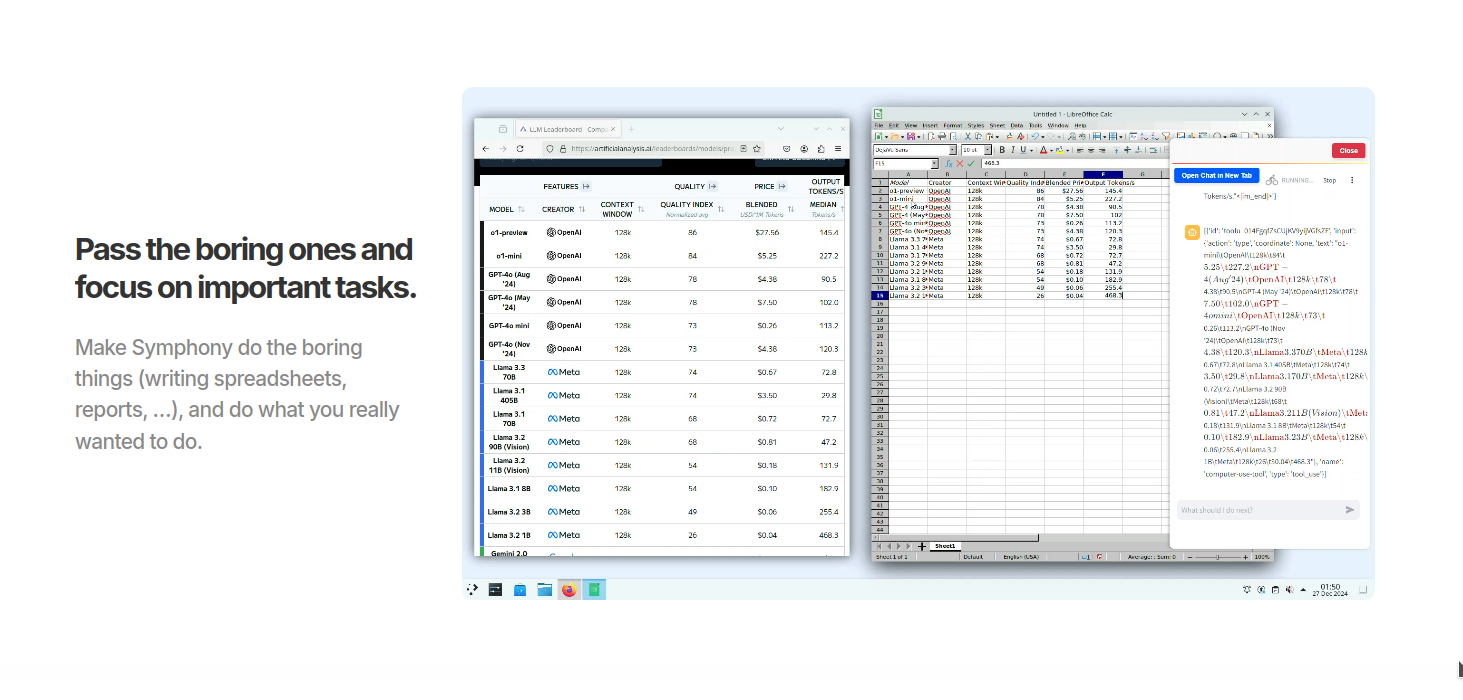
Task: Toggle Center Horizontally alignment in Calc
Action: coord(1091,150)
